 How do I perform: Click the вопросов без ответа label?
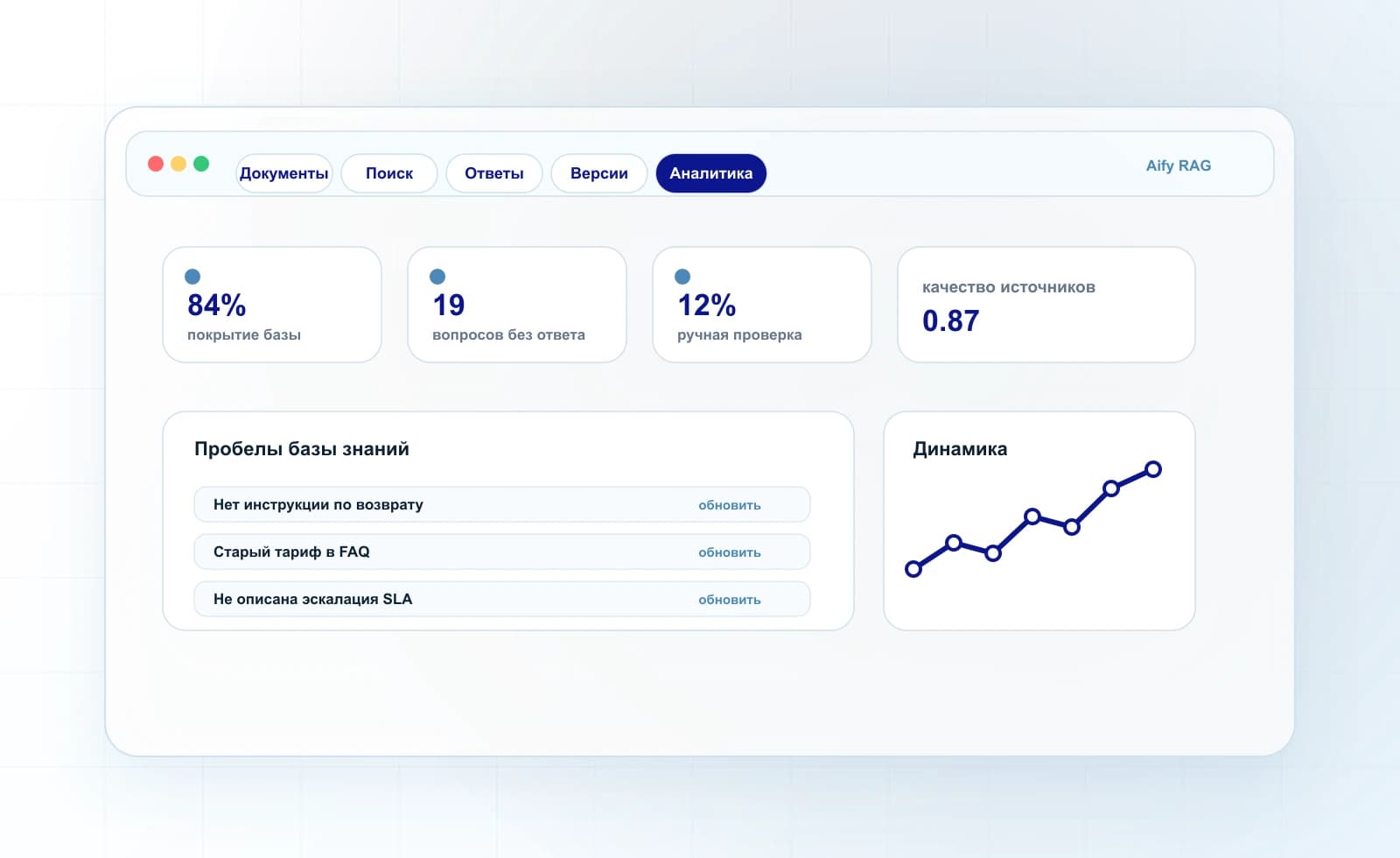[x=508, y=334]
